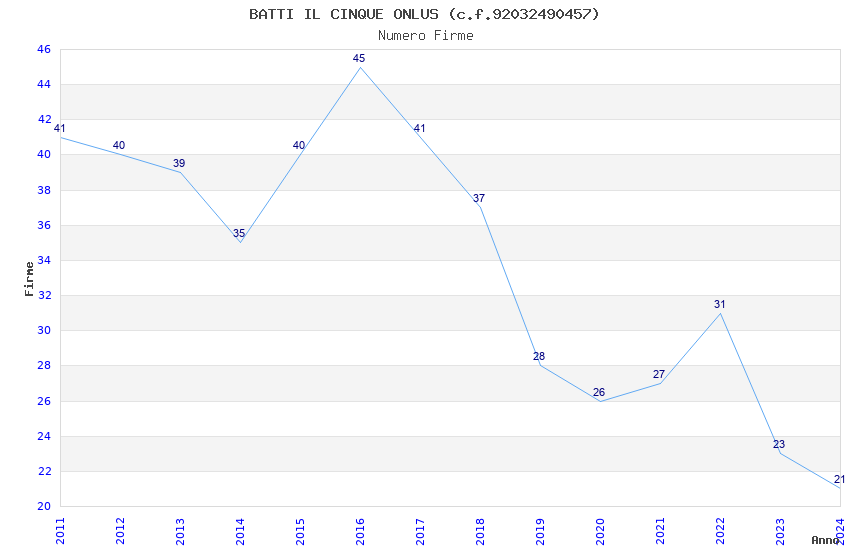Click x-axis year label '2014'
This screenshot has height=550, width=850.
click(240, 531)
